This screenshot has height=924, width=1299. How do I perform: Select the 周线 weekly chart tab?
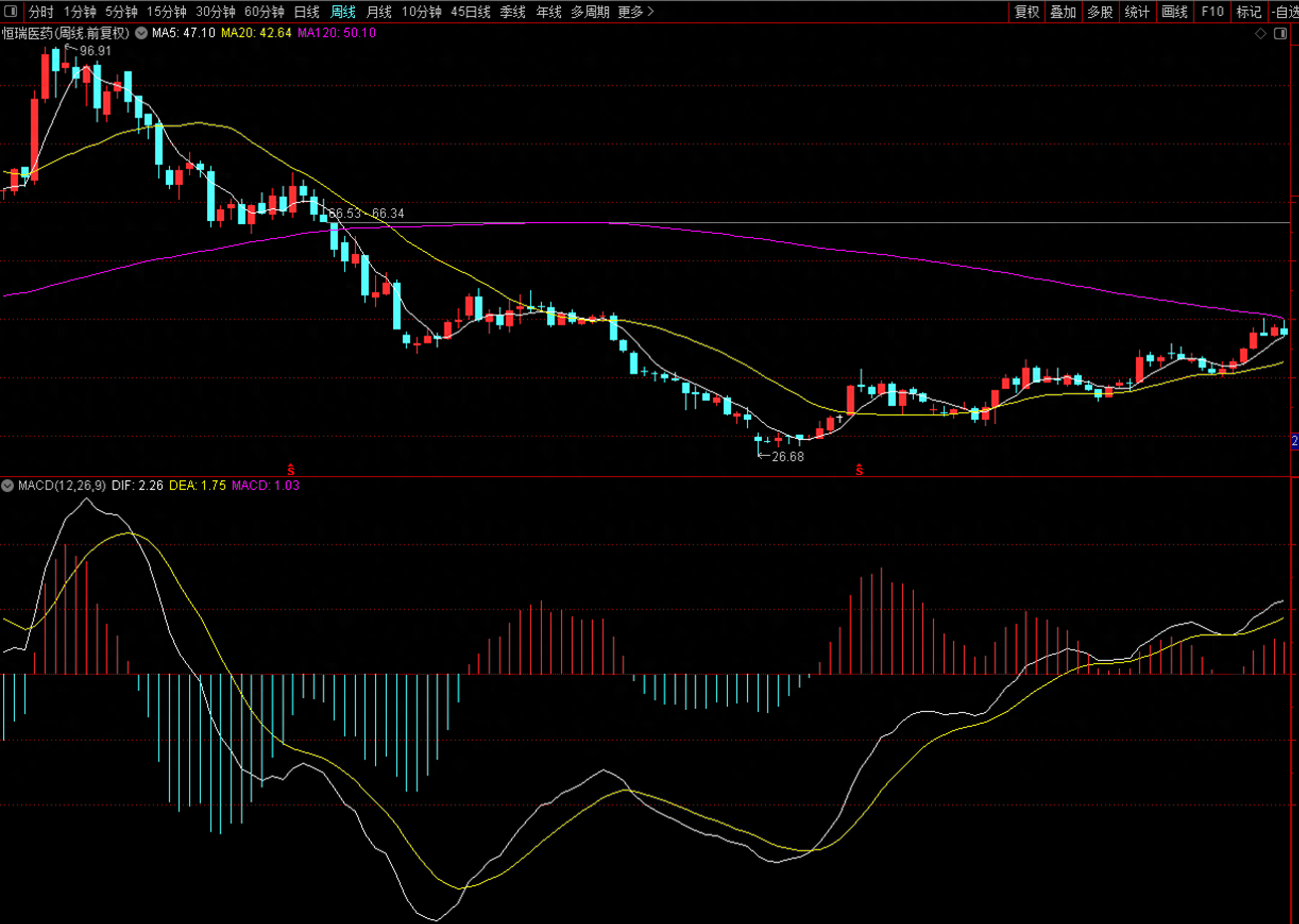point(343,11)
